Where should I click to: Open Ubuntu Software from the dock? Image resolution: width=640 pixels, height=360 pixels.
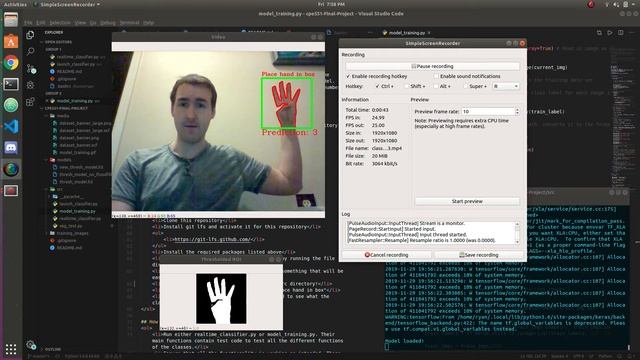[x=11, y=41]
